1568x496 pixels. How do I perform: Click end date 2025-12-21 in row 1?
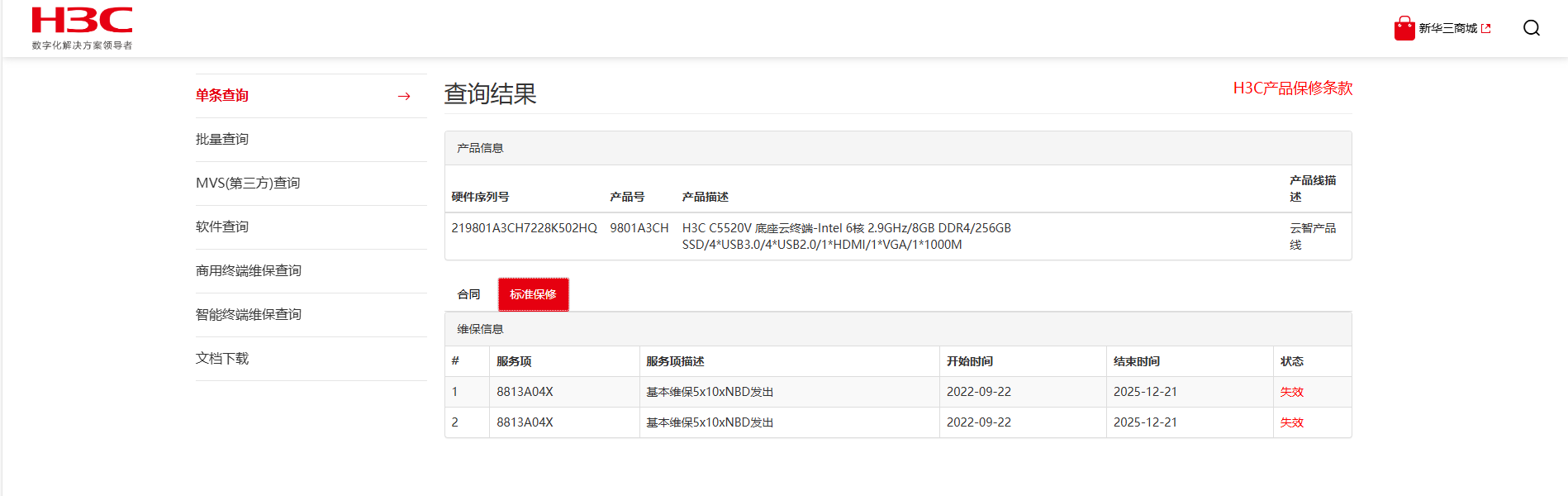pyautogui.click(x=1145, y=392)
